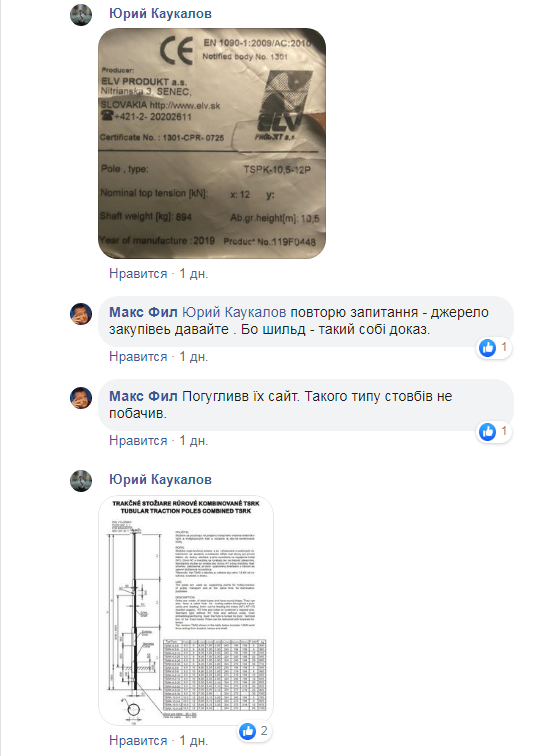View like reaction on the Погугливв сайт comment
Image resolution: width=549 pixels, height=756 pixels.
[494, 431]
